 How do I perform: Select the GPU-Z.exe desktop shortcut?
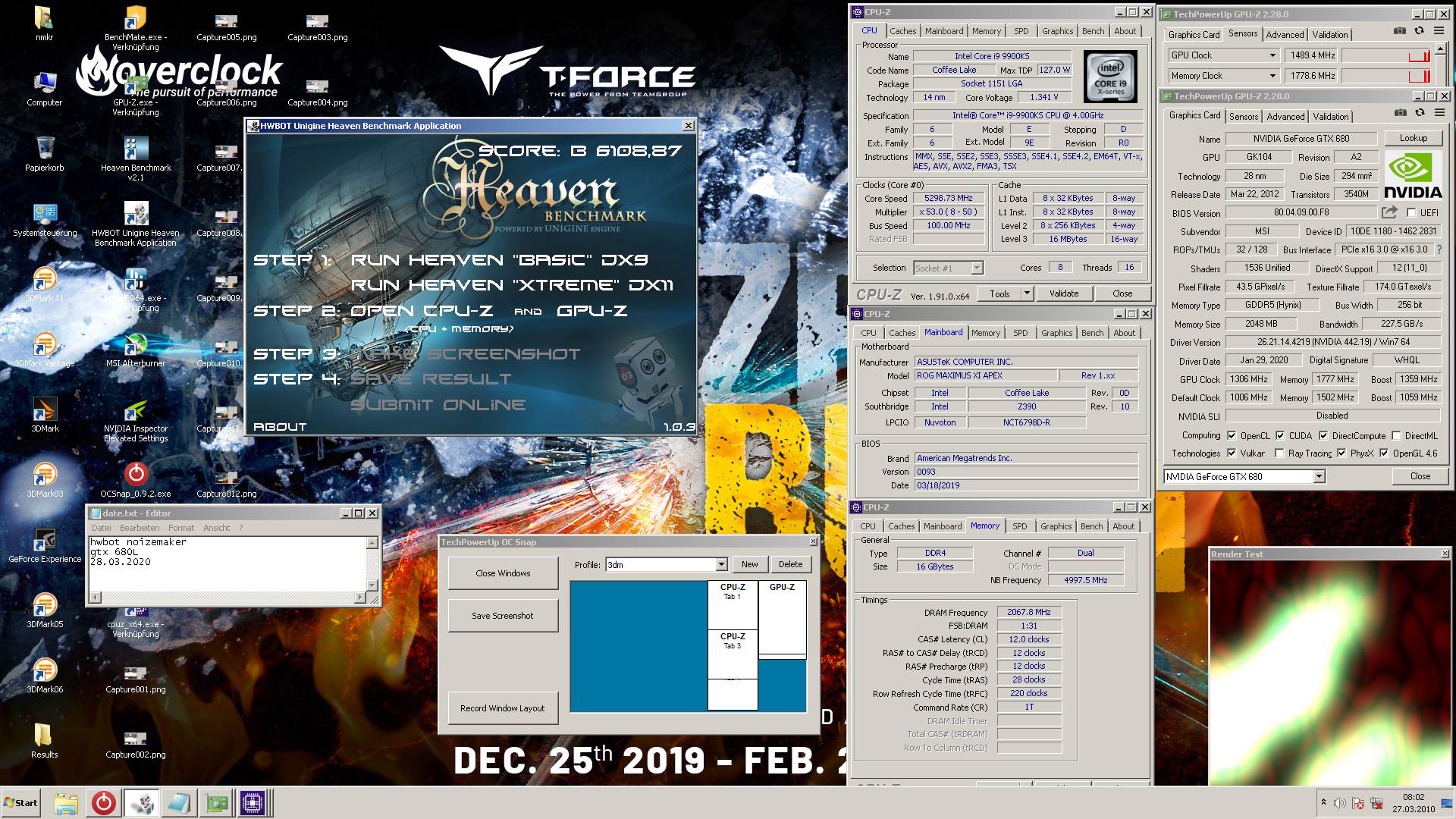point(136,93)
